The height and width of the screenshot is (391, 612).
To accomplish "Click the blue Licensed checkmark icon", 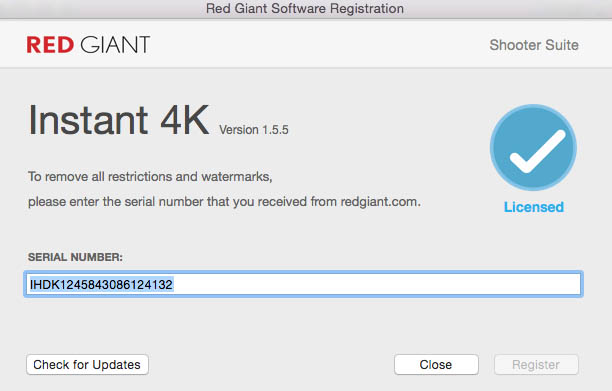I will point(533,148).
